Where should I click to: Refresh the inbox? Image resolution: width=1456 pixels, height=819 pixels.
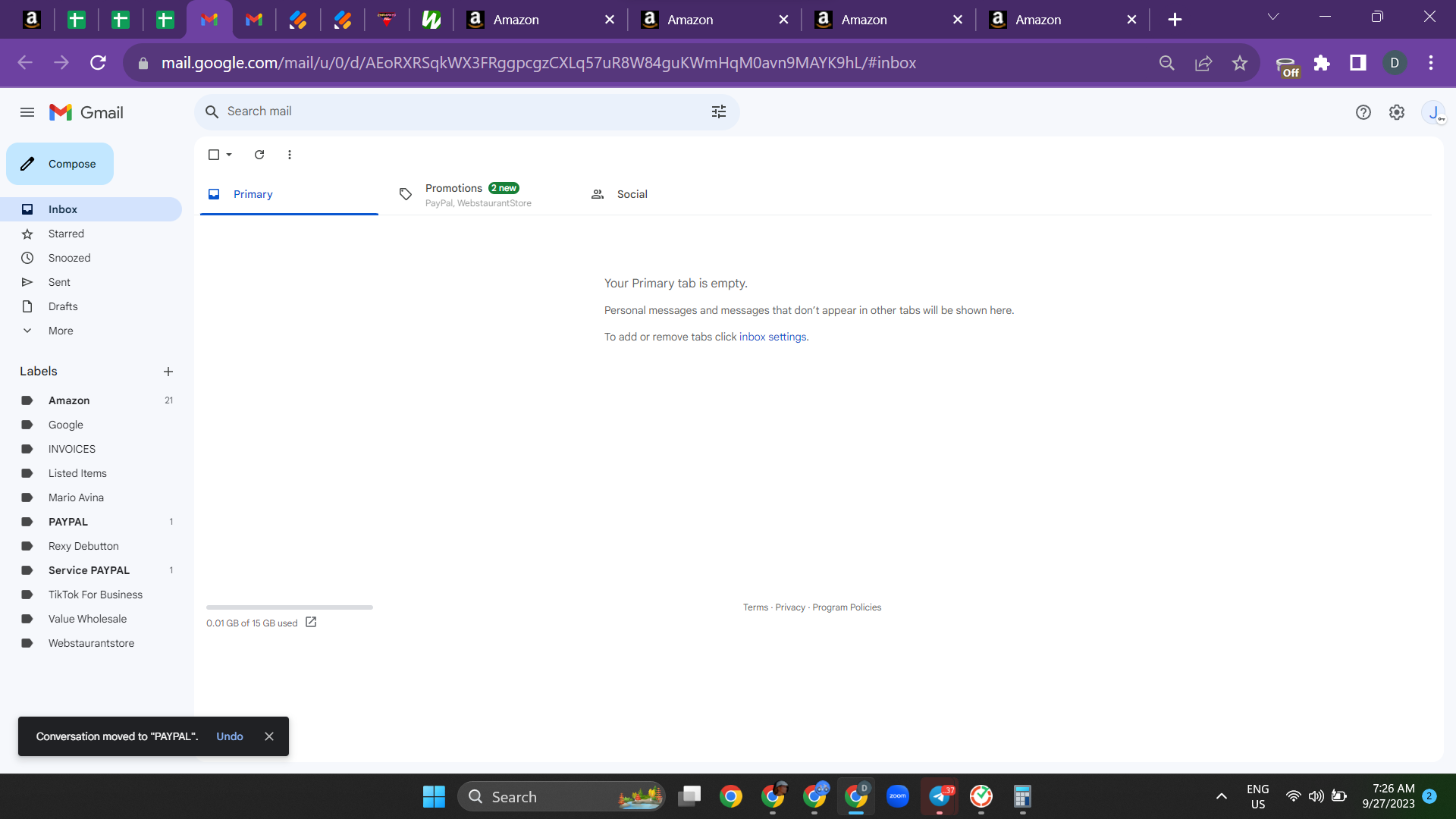[x=259, y=155]
